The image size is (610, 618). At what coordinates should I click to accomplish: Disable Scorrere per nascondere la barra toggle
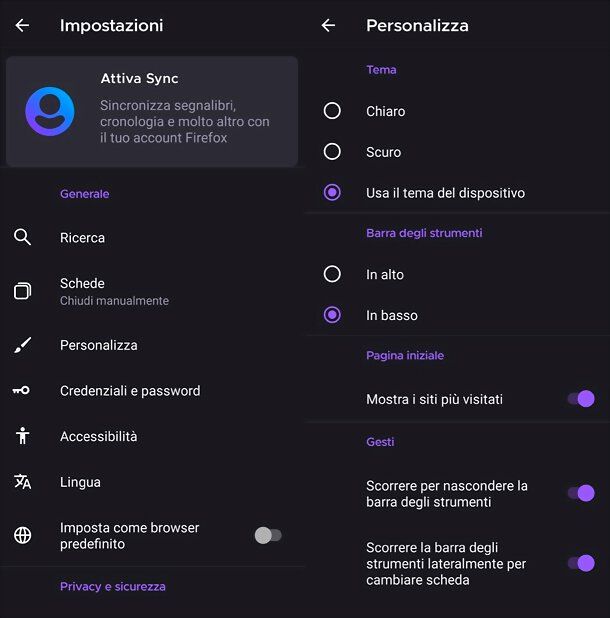pyautogui.click(x=581, y=493)
